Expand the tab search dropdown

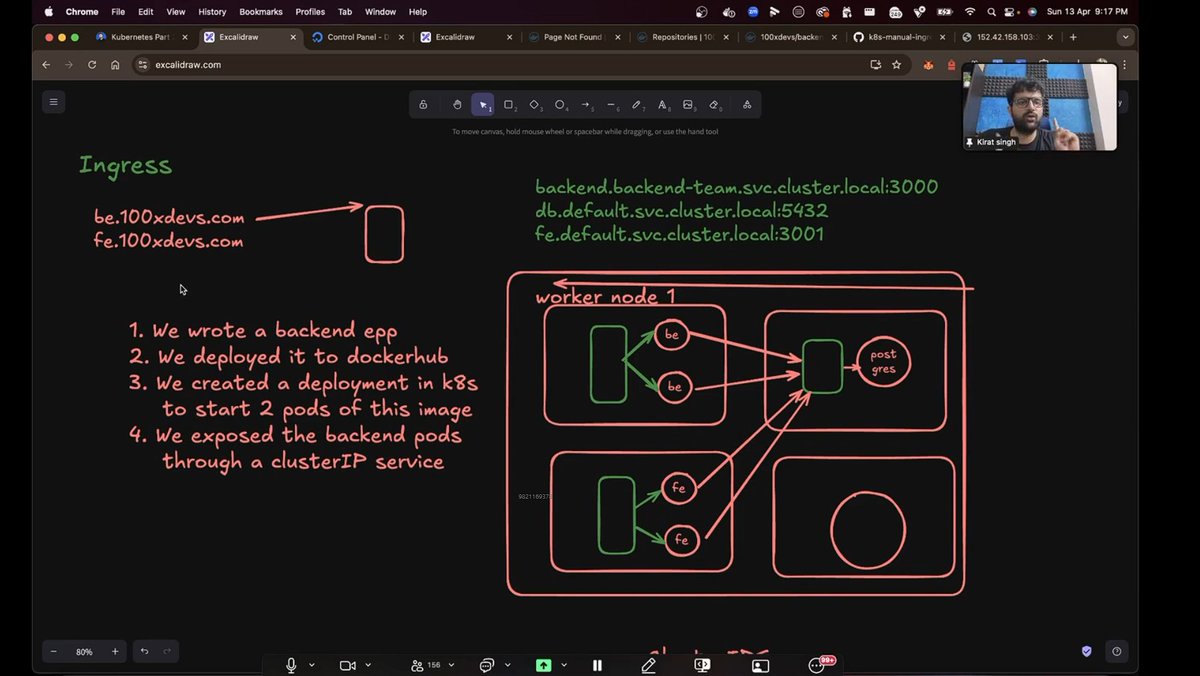point(1126,37)
